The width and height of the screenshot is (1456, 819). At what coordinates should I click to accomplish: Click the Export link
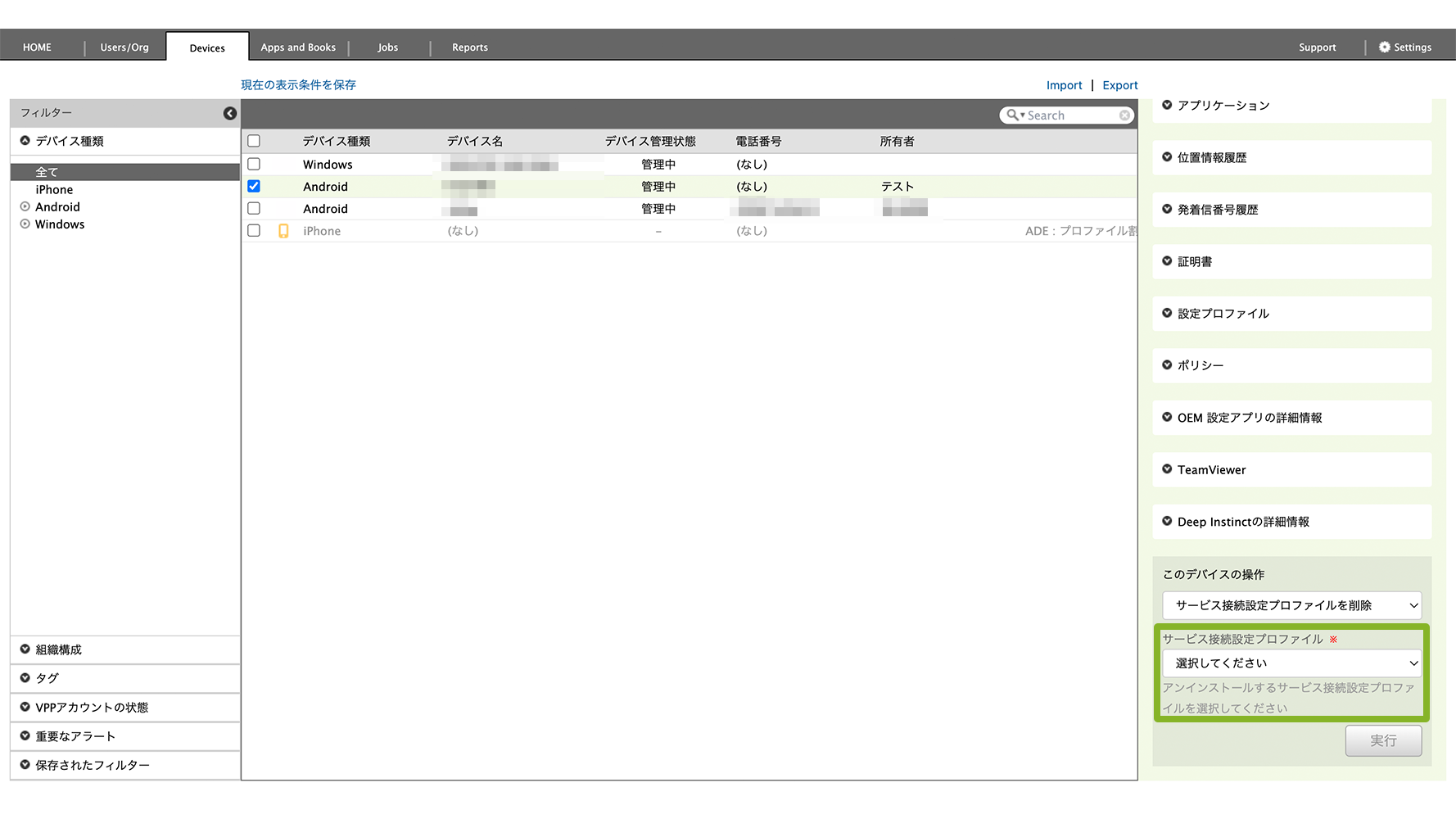[x=1119, y=85]
